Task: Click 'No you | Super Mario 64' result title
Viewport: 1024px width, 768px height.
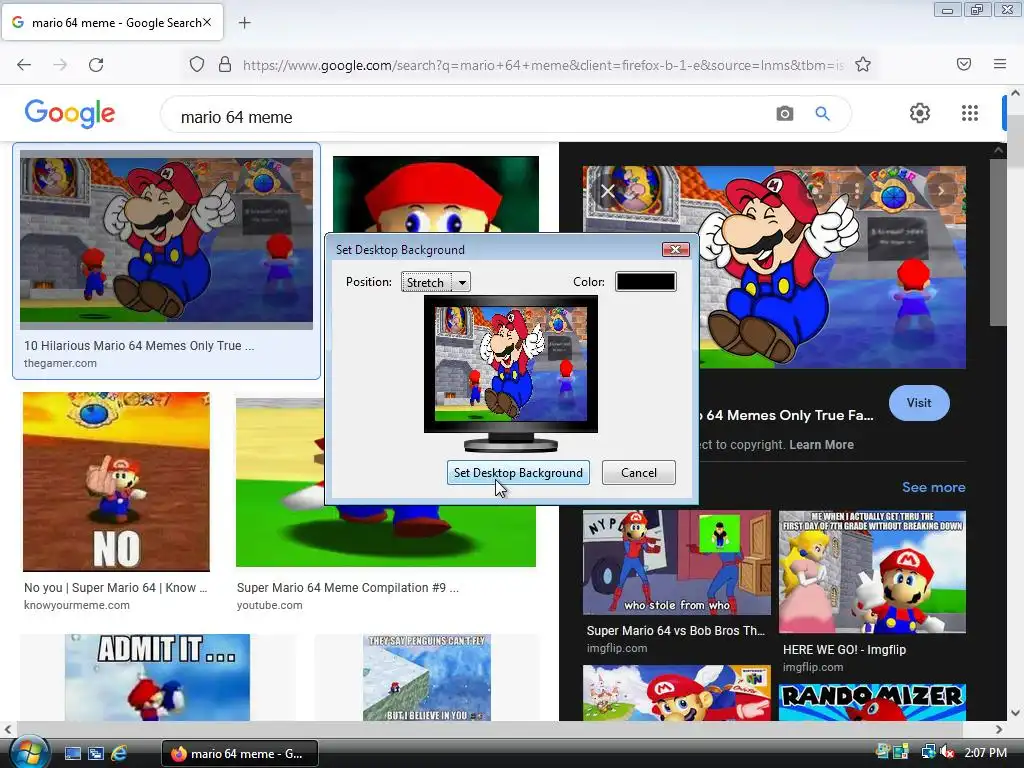Action: coord(116,588)
